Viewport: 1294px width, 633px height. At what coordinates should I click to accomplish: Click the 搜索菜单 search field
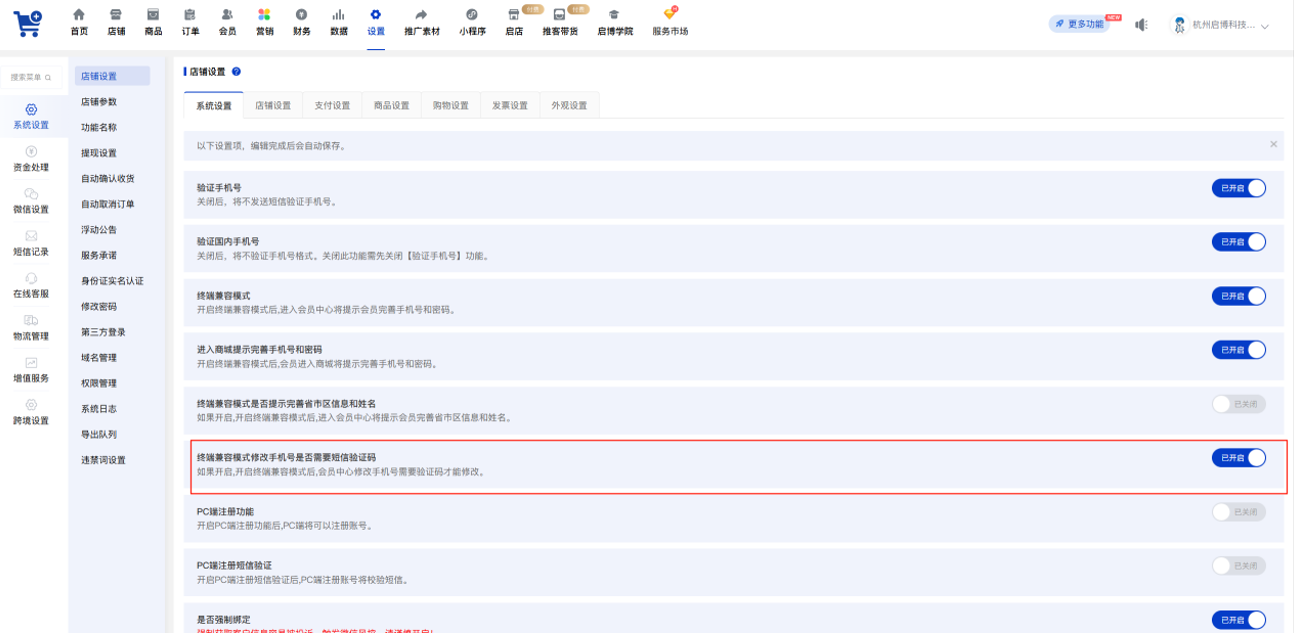(x=31, y=77)
